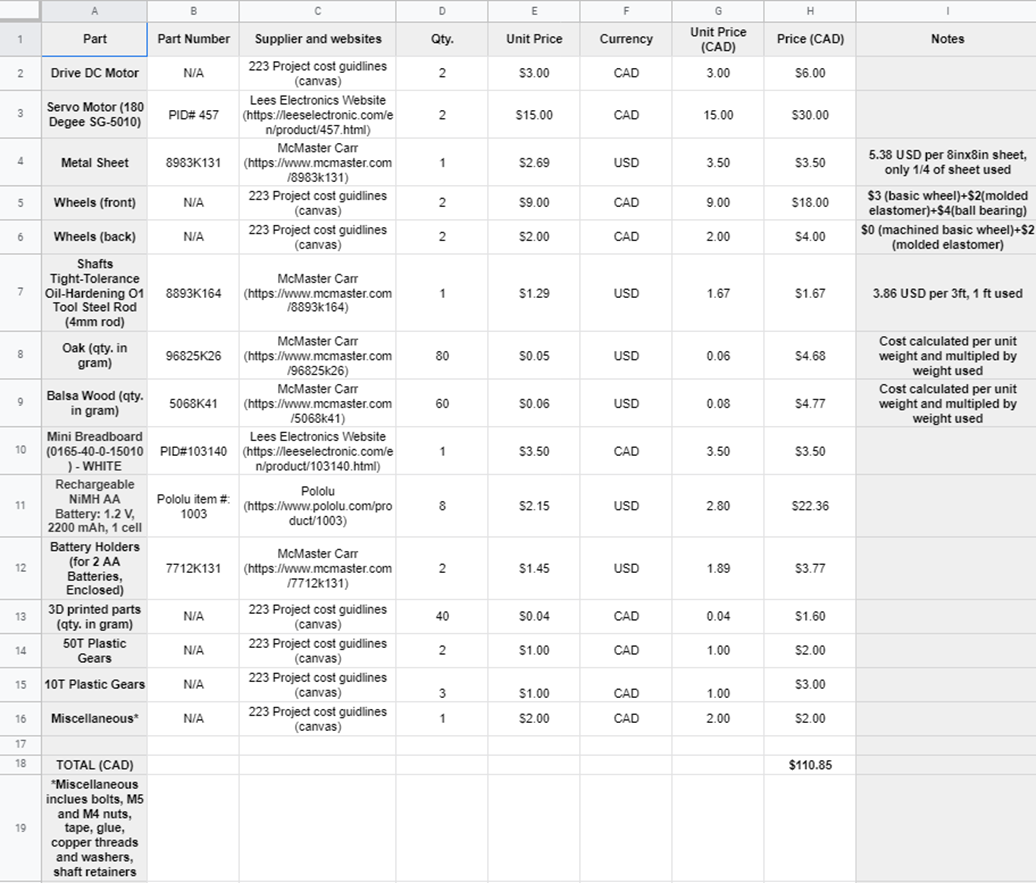Select the '1.67' unit price CAD cell
This screenshot has height=883, width=1036.
(718, 293)
